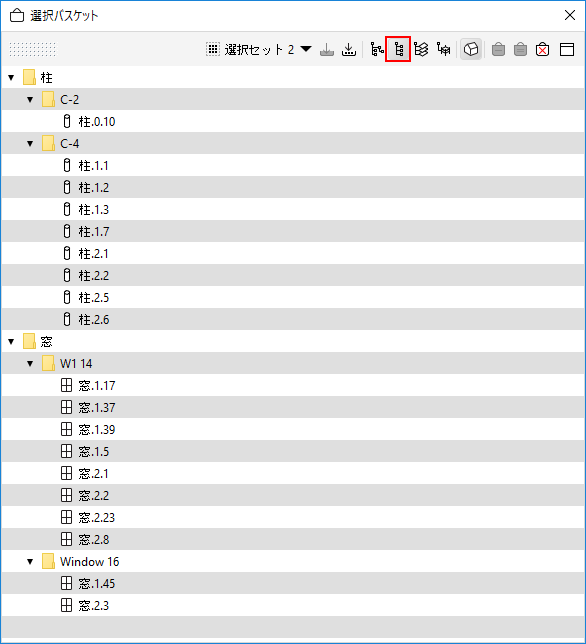
Task: Collapse the Window 16 folder
Action: click(30, 561)
